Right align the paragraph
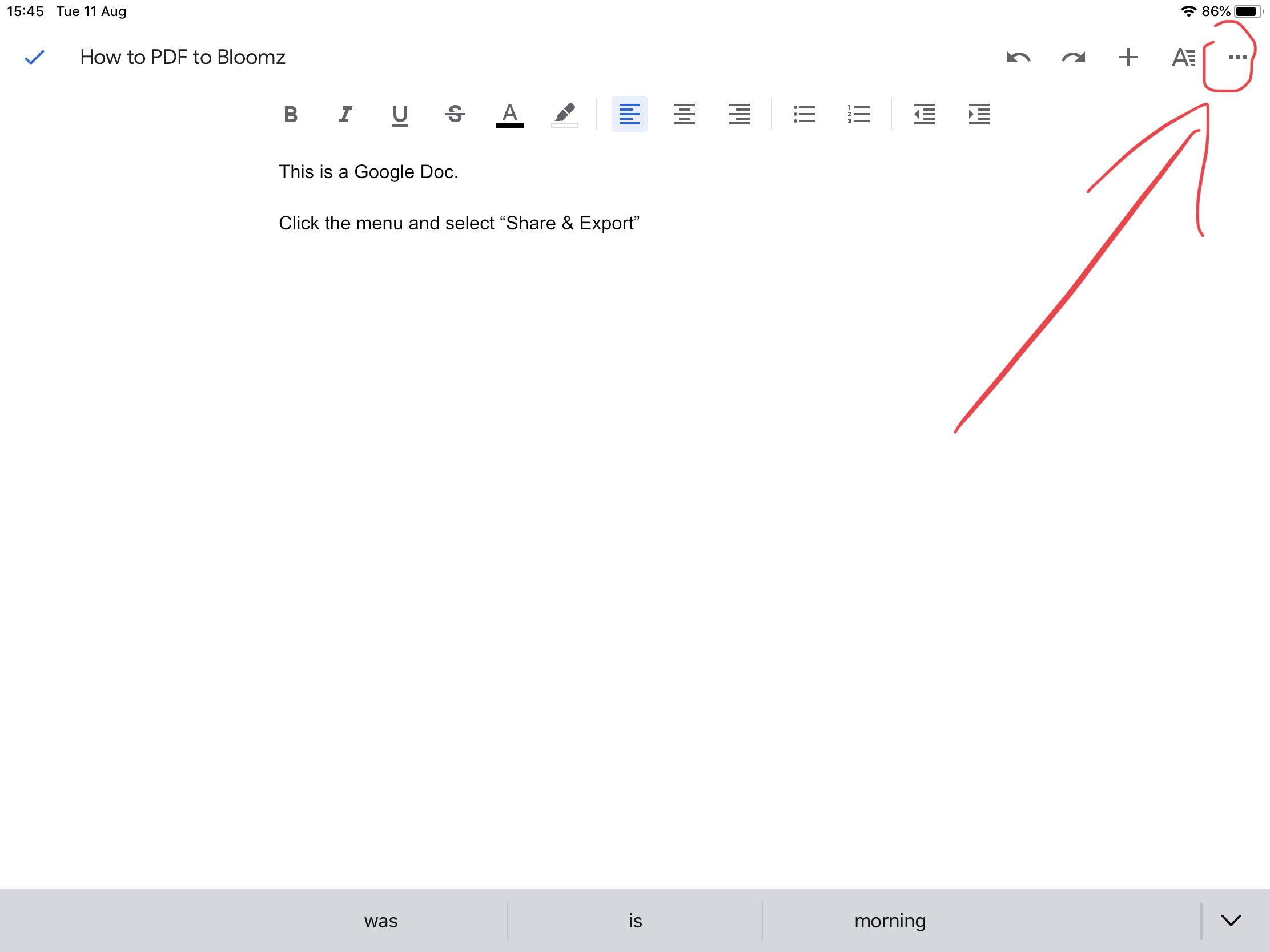 pyautogui.click(x=739, y=115)
